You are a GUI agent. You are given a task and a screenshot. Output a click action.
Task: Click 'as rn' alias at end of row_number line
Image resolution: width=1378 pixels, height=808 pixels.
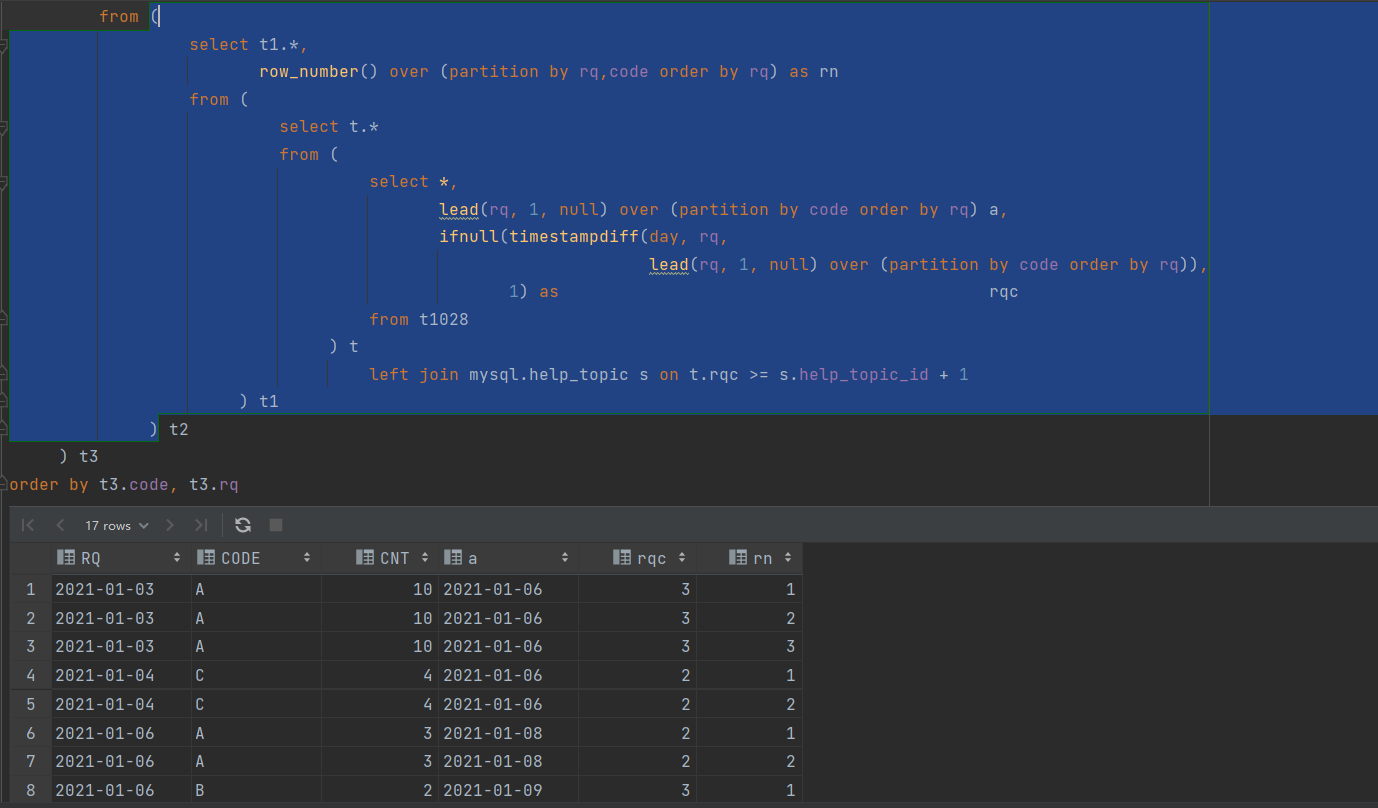click(814, 72)
